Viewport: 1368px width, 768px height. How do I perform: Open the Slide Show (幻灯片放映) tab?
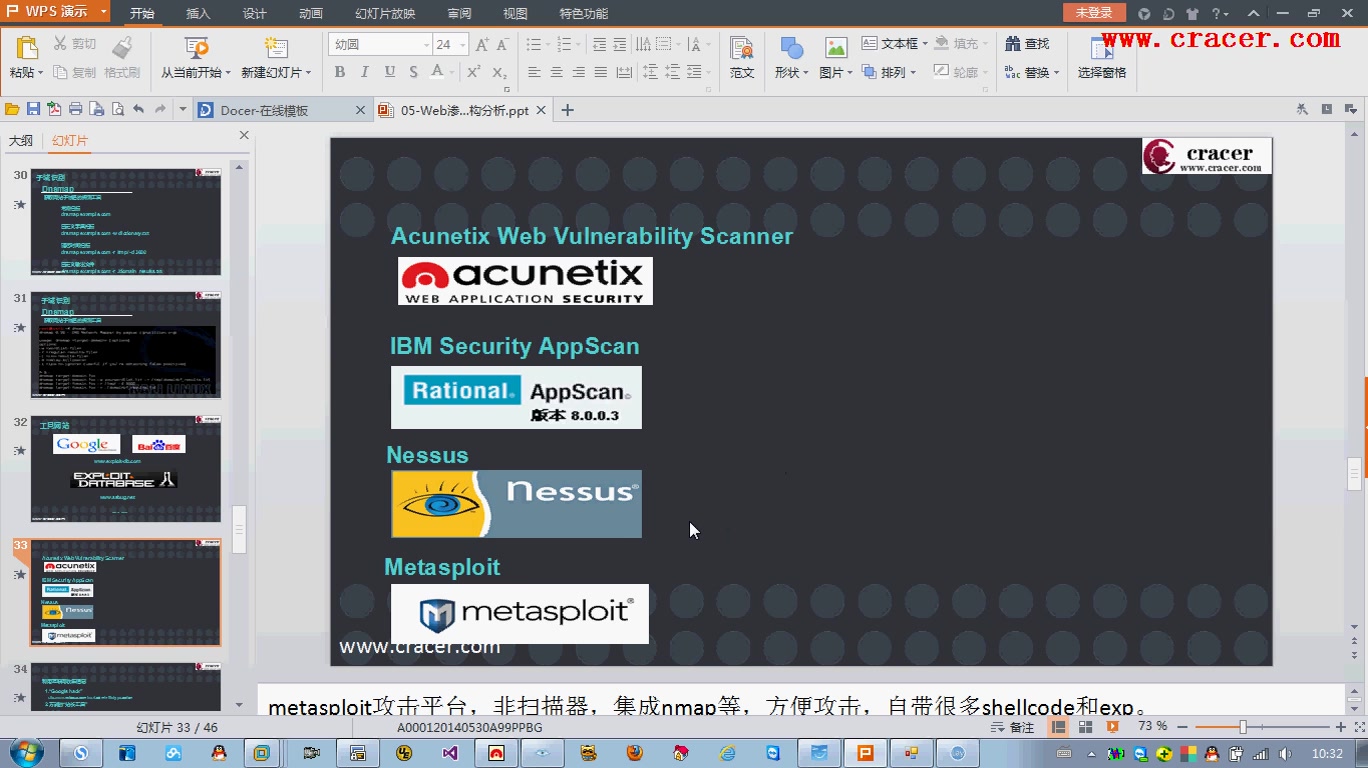385,13
